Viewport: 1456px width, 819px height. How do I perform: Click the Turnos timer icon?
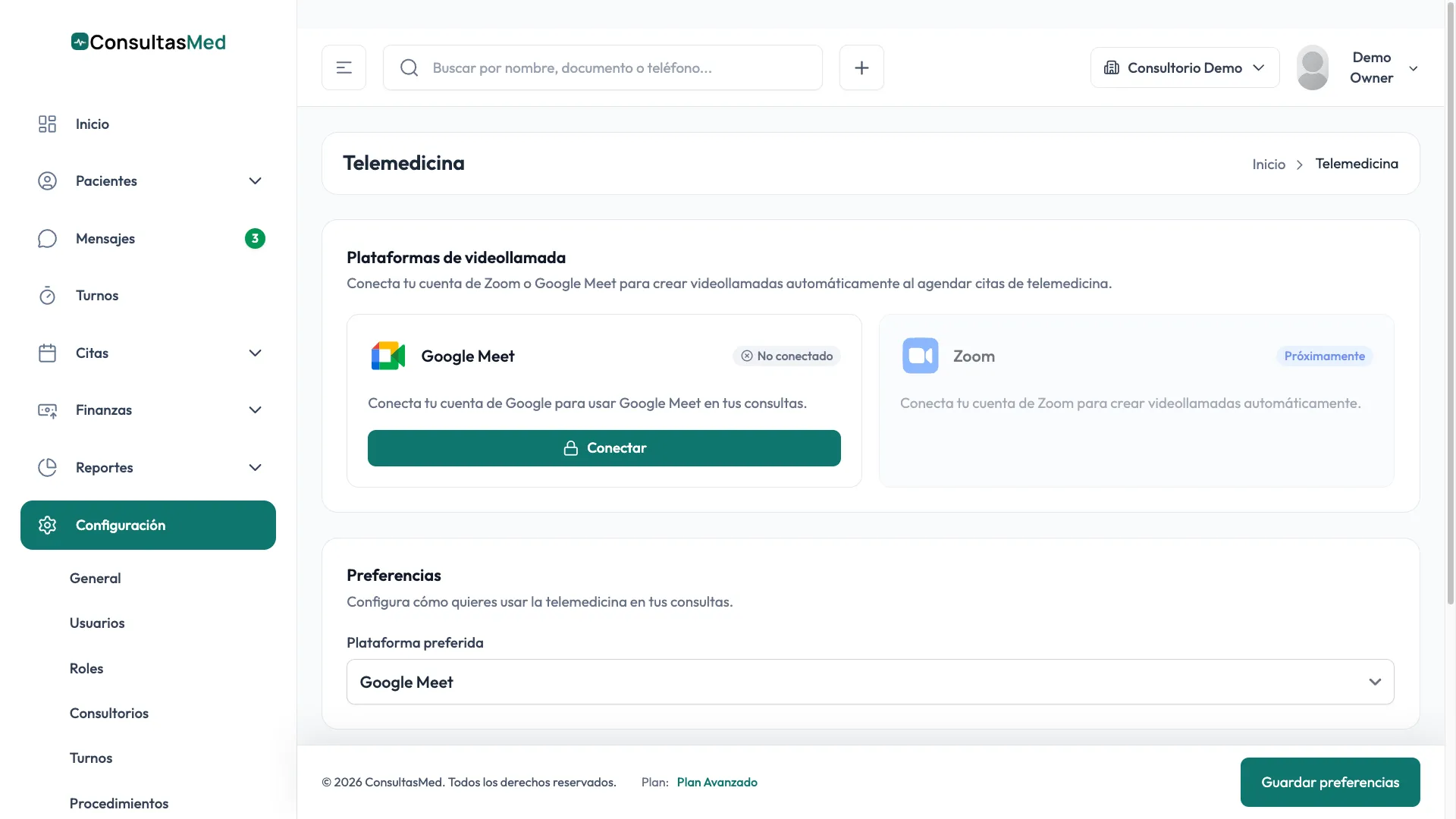(x=47, y=295)
